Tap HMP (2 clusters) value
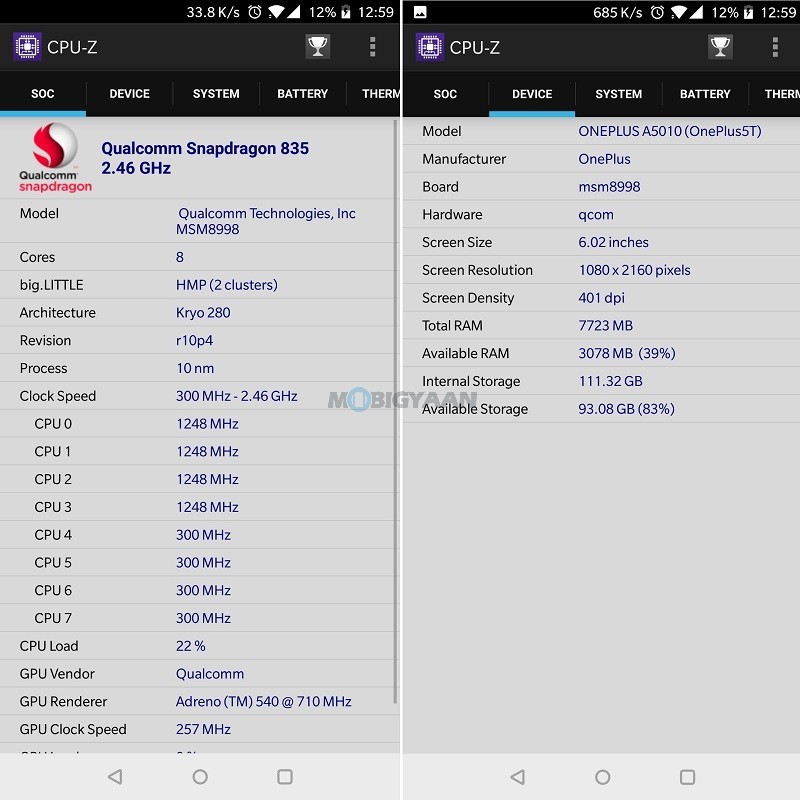Screen dimensions: 800x800 (x=227, y=285)
